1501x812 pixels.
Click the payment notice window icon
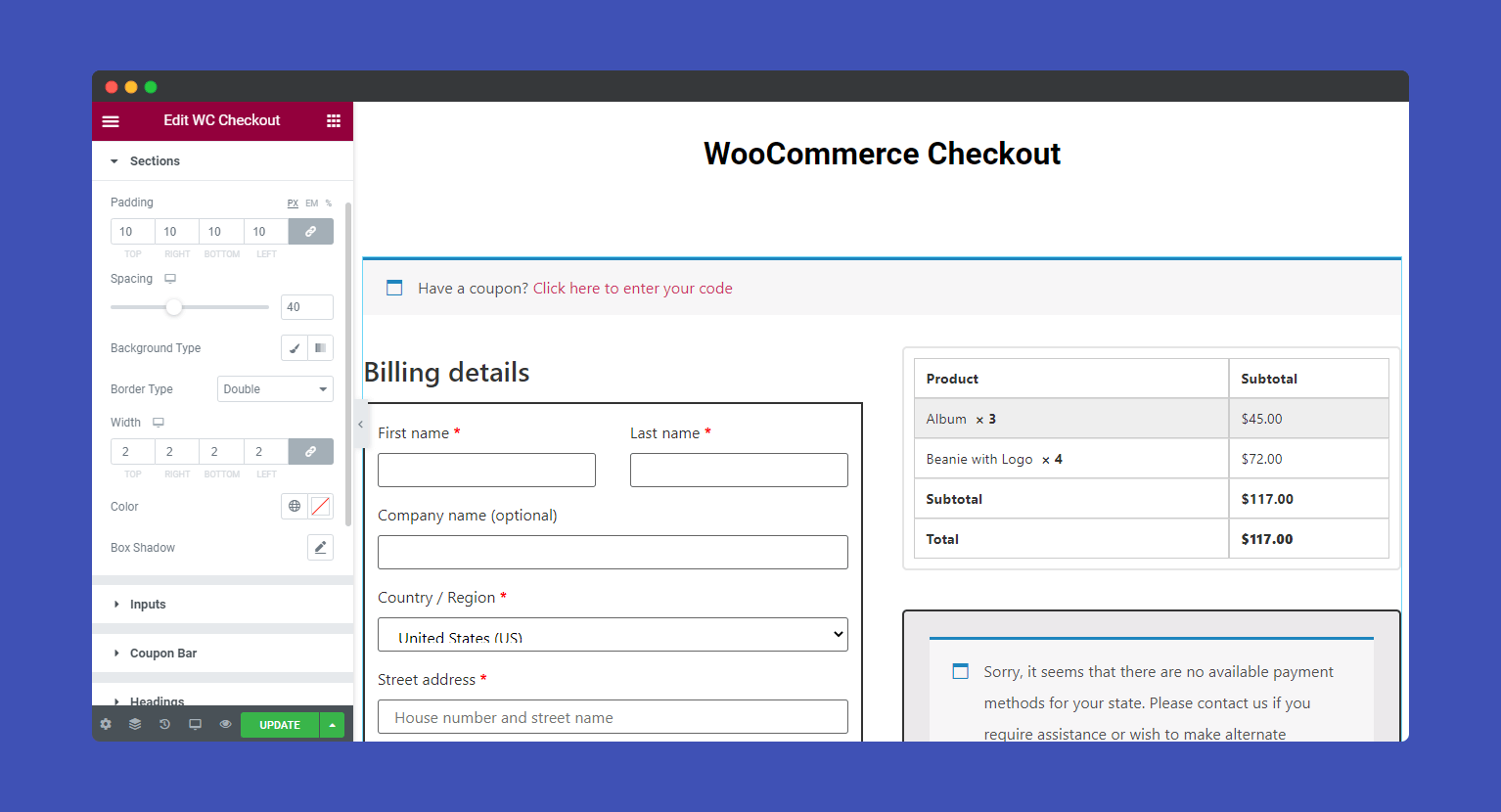(961, 671)
